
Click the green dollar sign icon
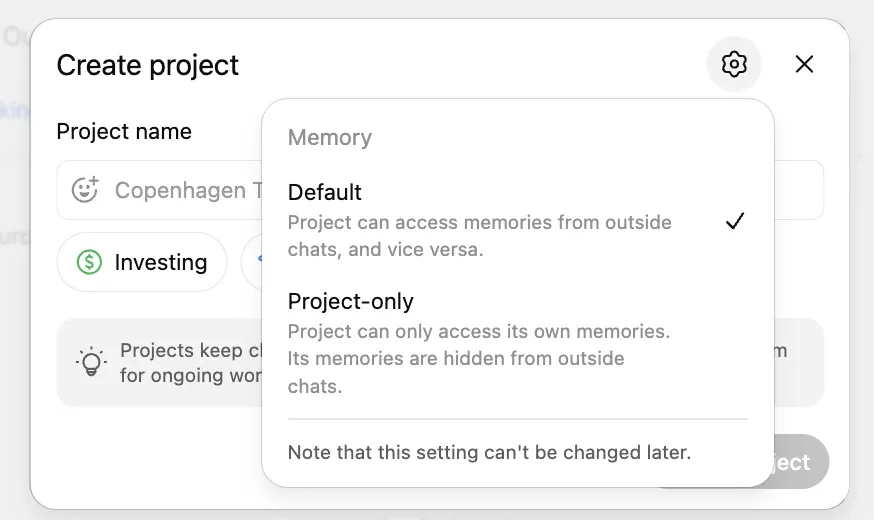pyautogui.click(x=90, y=262)
